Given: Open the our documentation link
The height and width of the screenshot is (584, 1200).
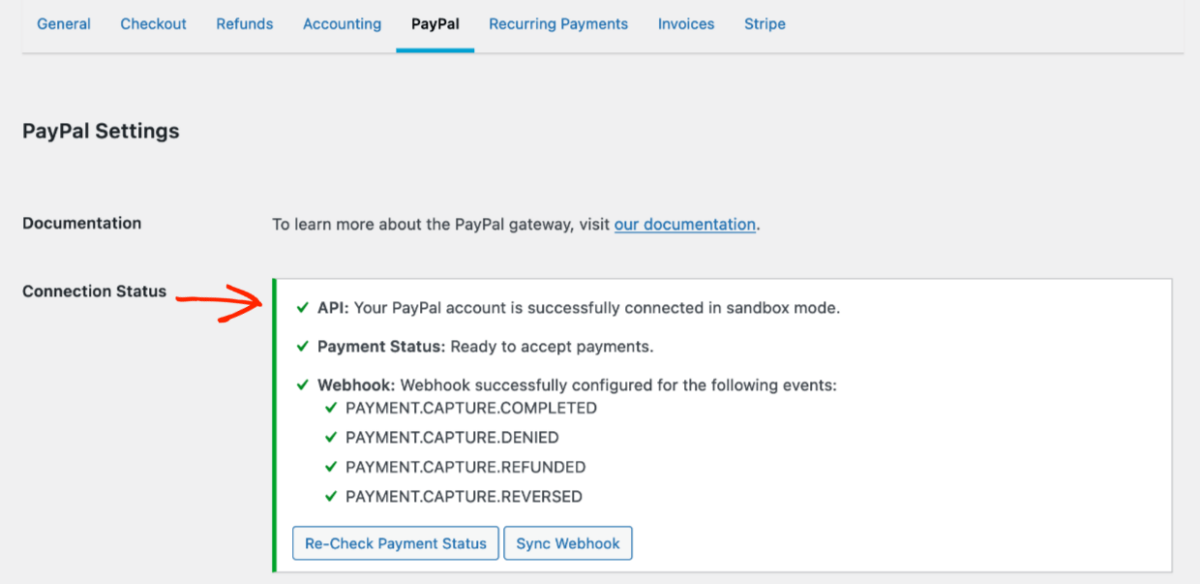Looking at the screenshot, I should [684, 224].
